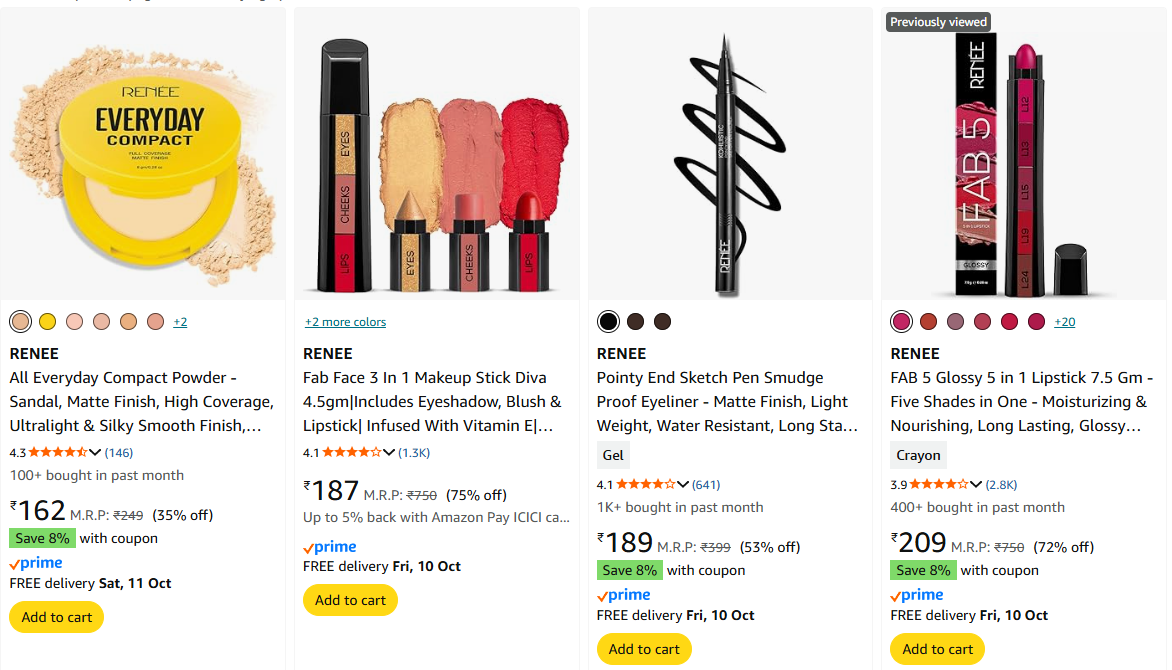Add Pointy End Eyeliner to cart
This screenshot has width=1172, height=670.
644,649
